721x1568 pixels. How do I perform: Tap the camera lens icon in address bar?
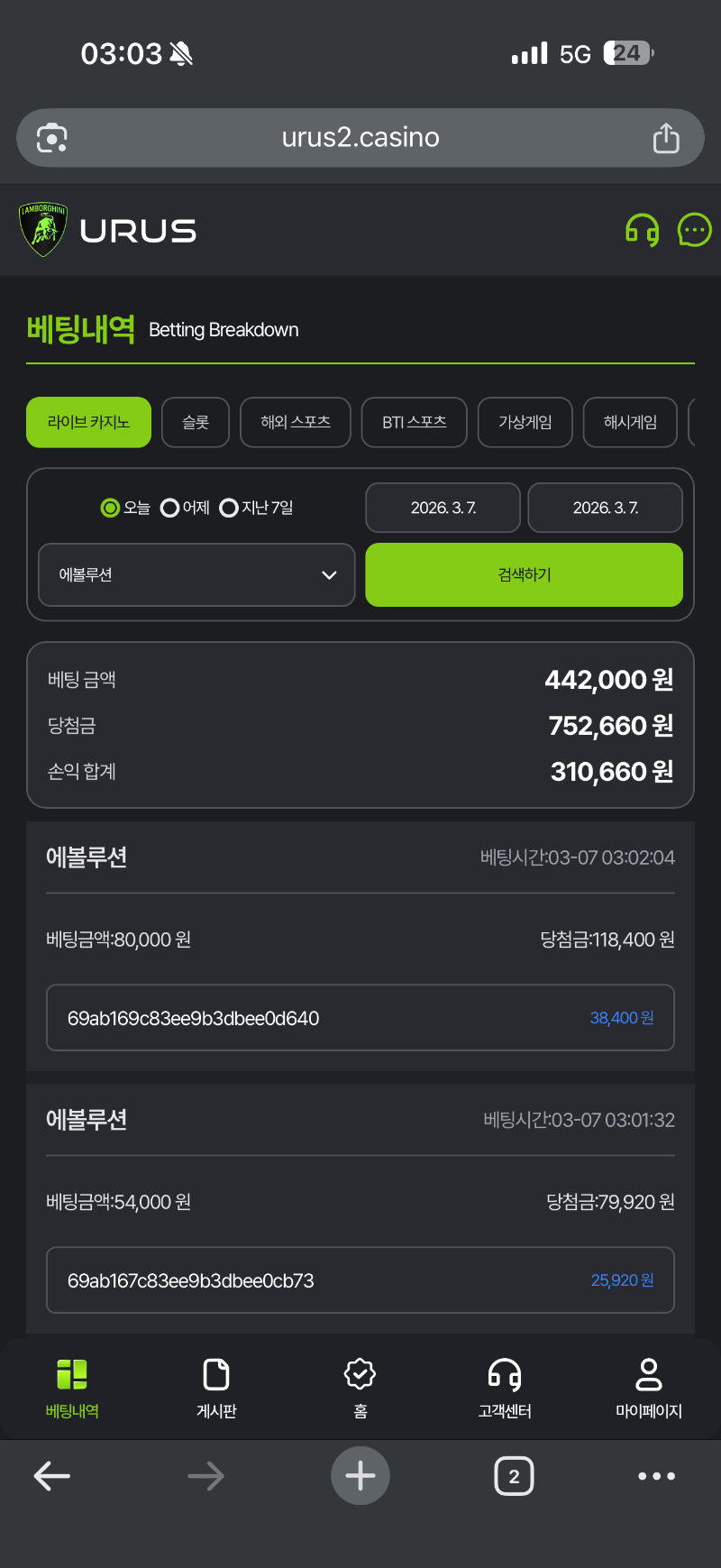point(52,138)
